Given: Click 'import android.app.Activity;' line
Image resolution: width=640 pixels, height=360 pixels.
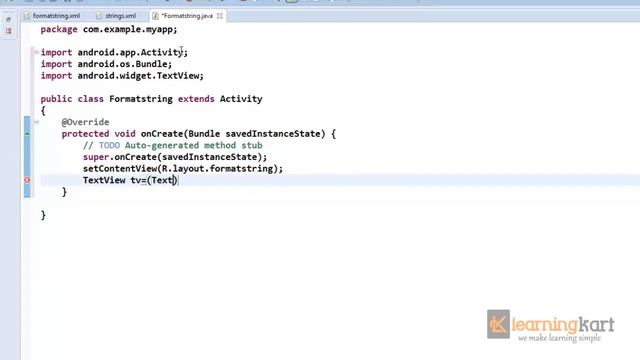Looking at the screenshot, I should coord(114,53).
